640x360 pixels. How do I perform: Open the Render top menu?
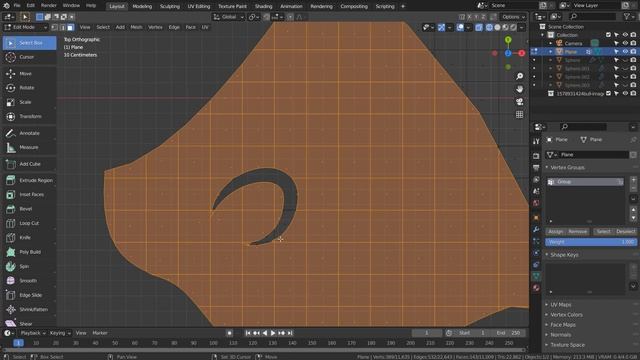[49, 6]
